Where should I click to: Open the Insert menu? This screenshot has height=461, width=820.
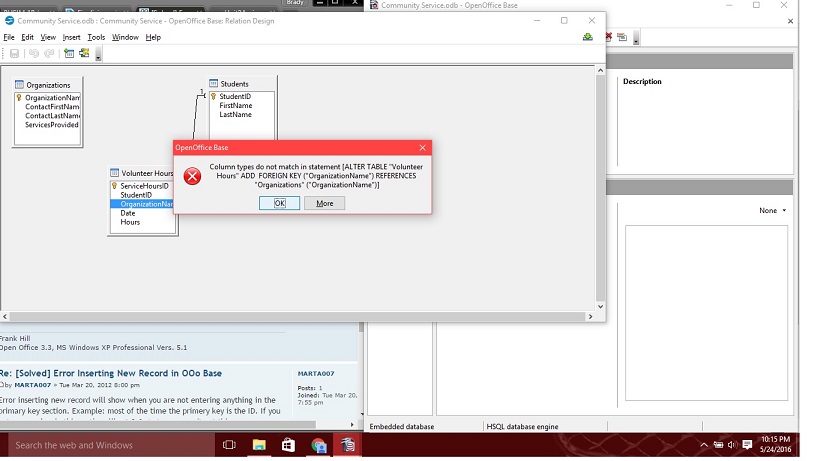click(71, 37)
